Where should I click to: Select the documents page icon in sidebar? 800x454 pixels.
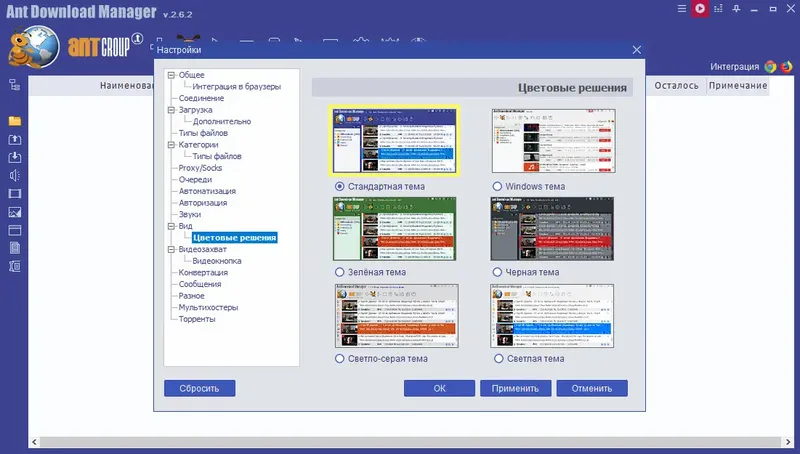pos(15,248)
